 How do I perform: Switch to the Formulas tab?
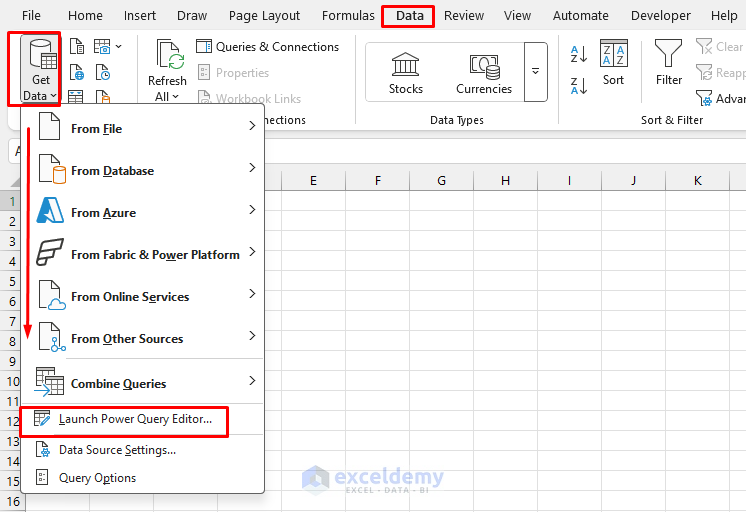tap(348, 16)
